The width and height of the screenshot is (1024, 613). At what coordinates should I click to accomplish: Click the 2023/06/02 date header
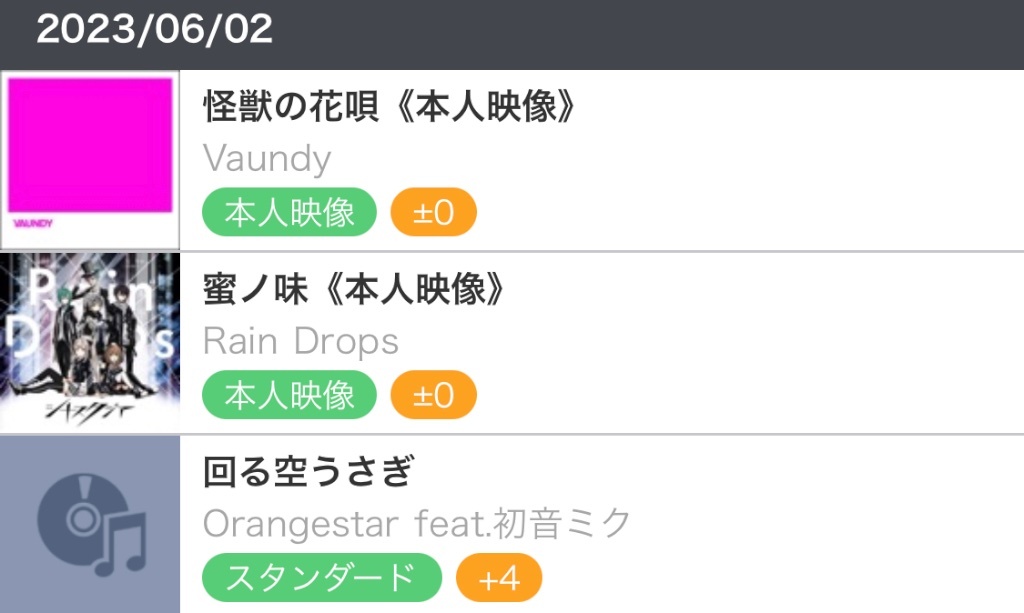pos(154,29)
